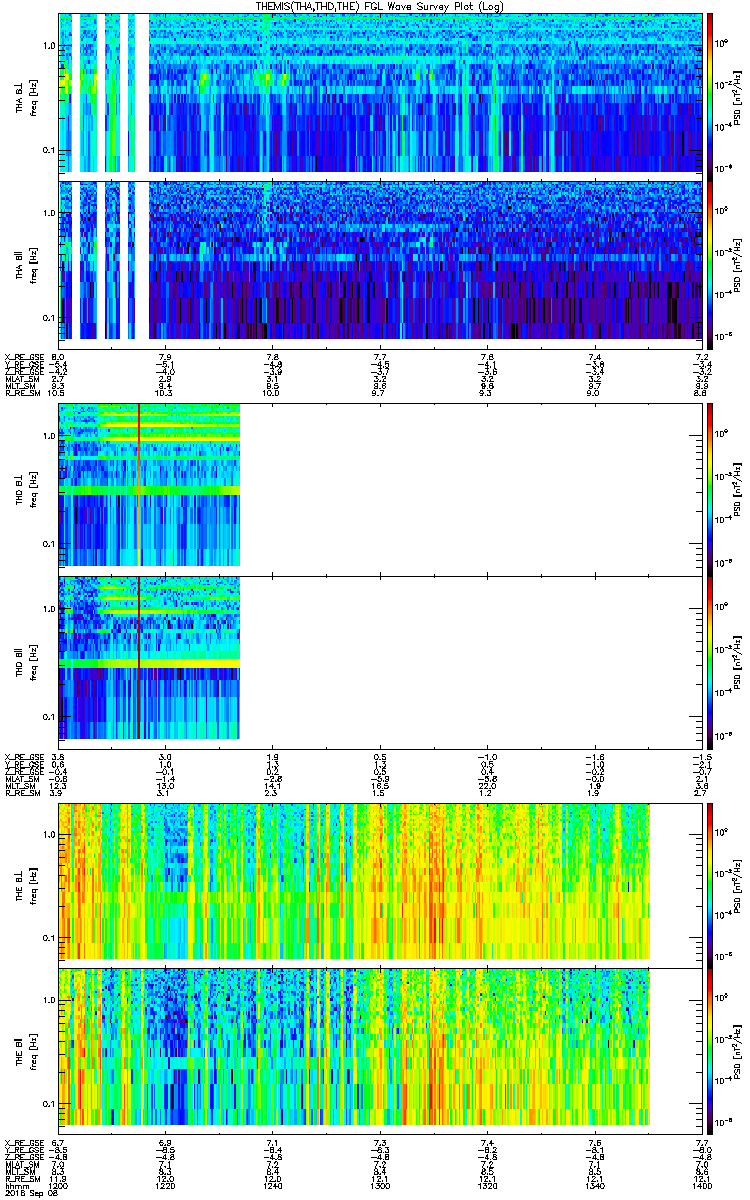Screen dimensions: 750x1200
Task: Click the red vertical spike in THD perpendicular-B spectrogram
Action: click(138, 485)
